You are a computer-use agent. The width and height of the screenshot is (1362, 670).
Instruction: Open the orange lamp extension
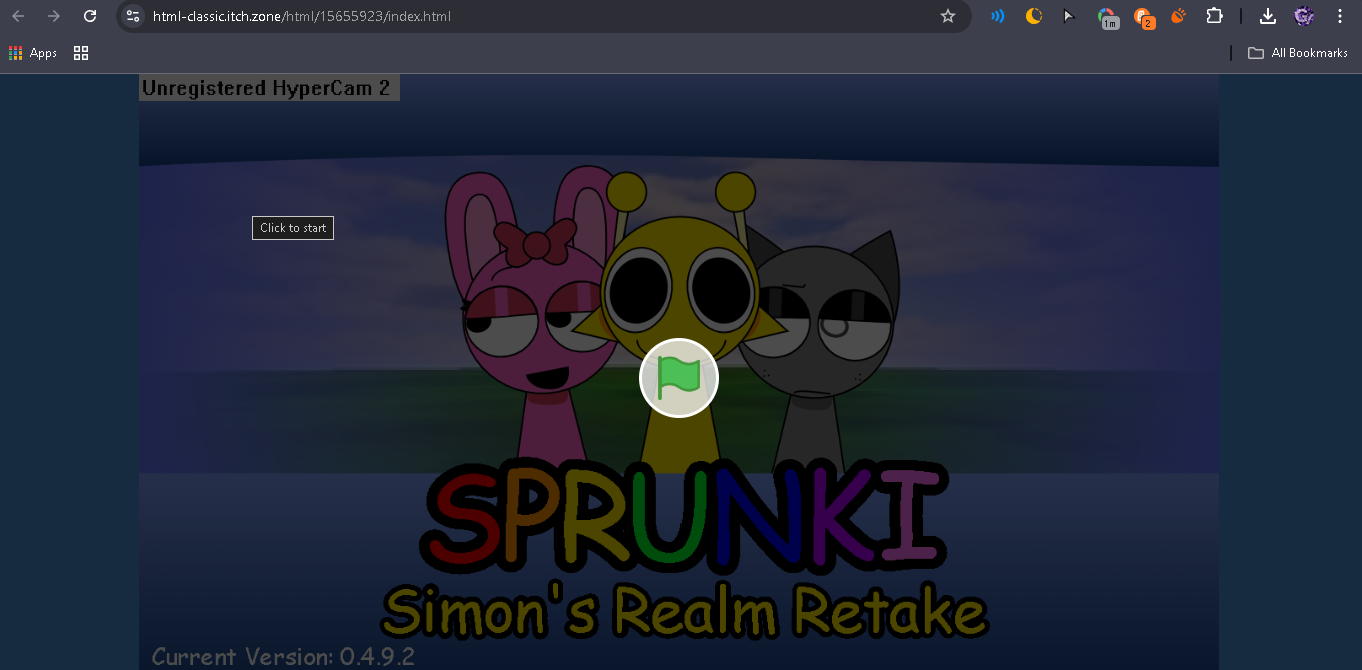coord(1178,16)
